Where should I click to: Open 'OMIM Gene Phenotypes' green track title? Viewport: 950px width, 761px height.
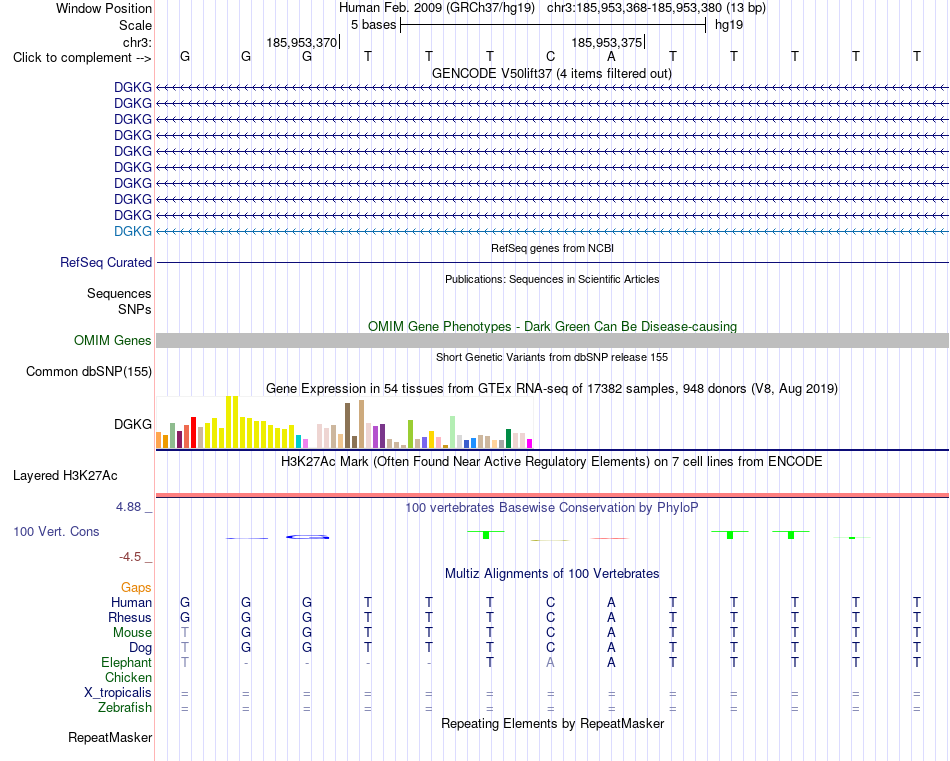(553, 327)
